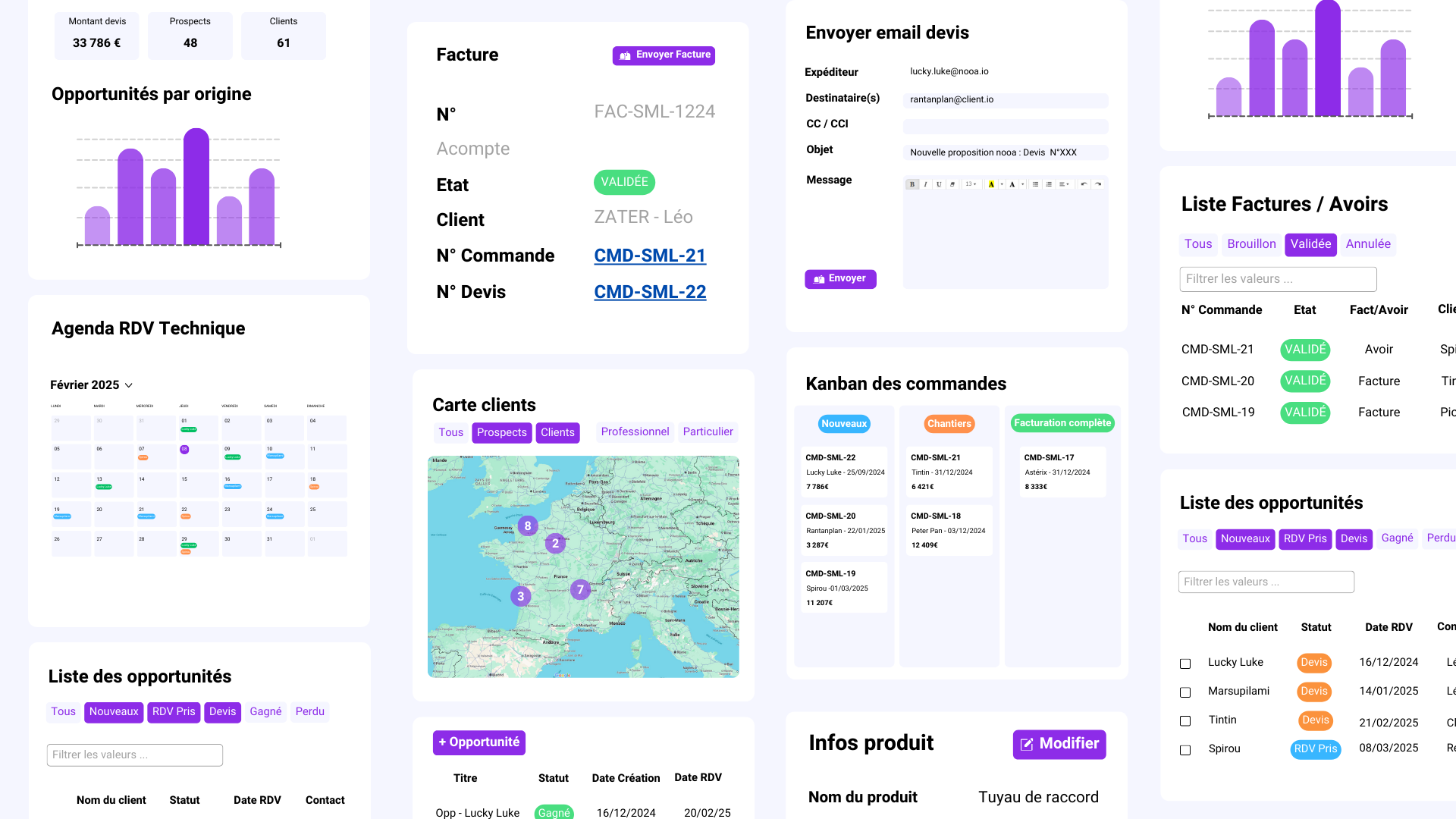Click filter field in Liste Factures / Avoirs
Image resolution: width=1456 pixels, height=819 pixels.
click(x=1278, y=279)
